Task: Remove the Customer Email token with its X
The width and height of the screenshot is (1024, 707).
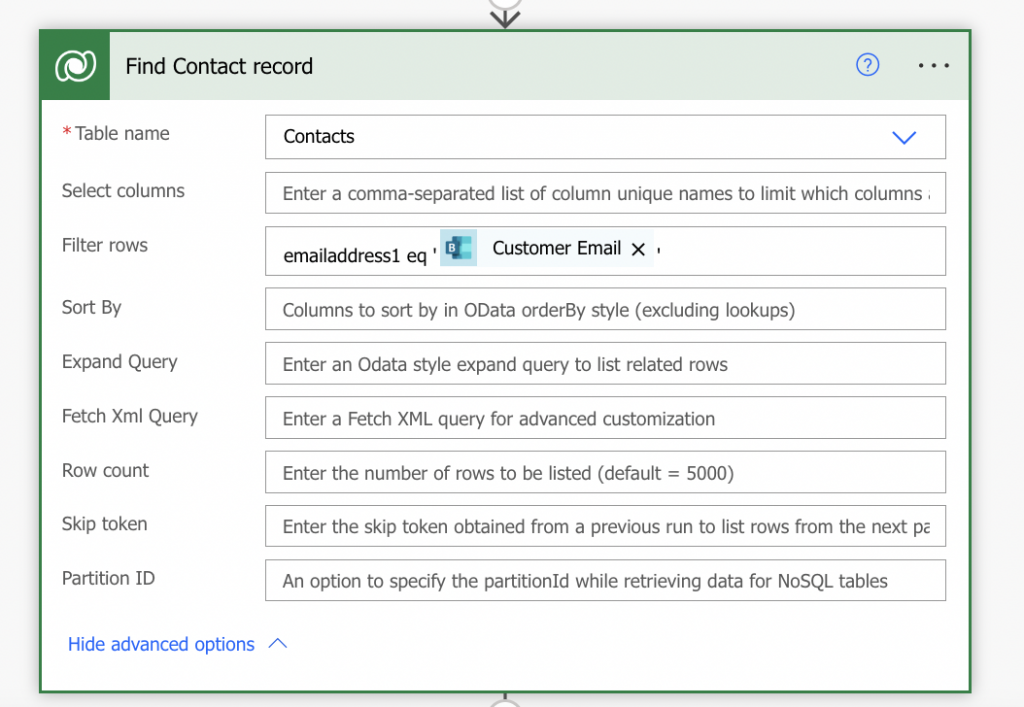Action: click(638, 249)
